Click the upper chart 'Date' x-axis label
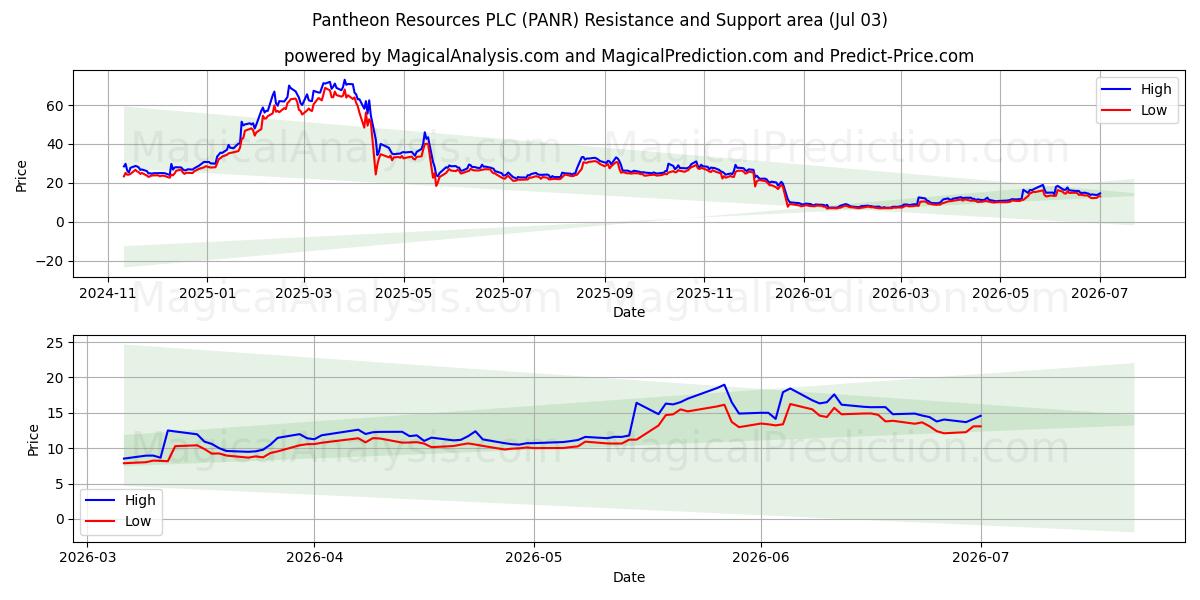 (629, 312)
